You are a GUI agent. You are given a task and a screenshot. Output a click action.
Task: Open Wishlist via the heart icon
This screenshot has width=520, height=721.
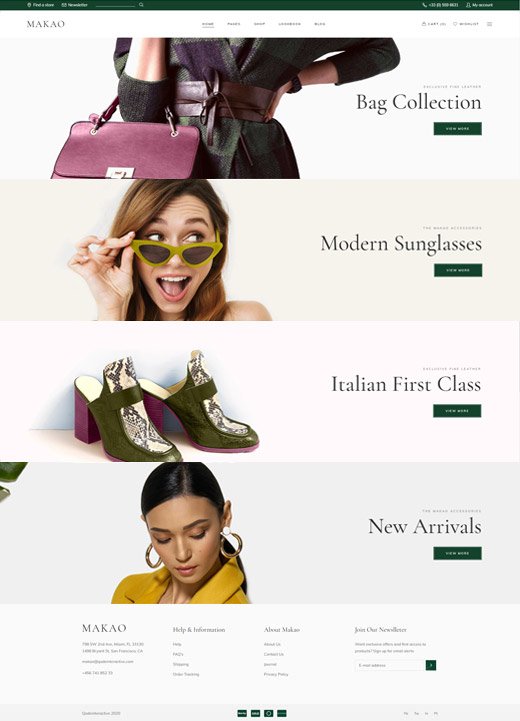[455, 23]
